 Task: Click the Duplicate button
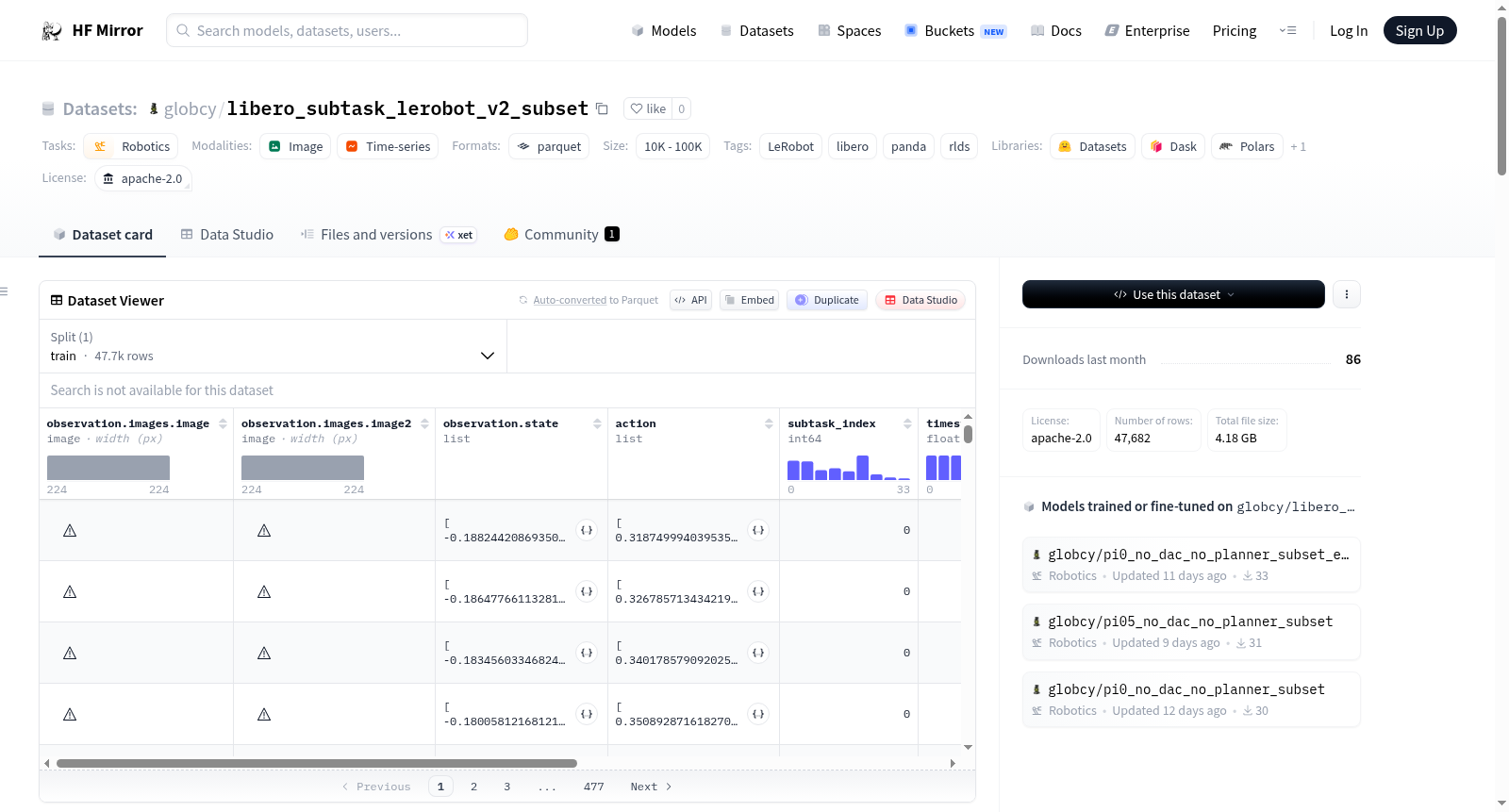click(x=827, y=300)
